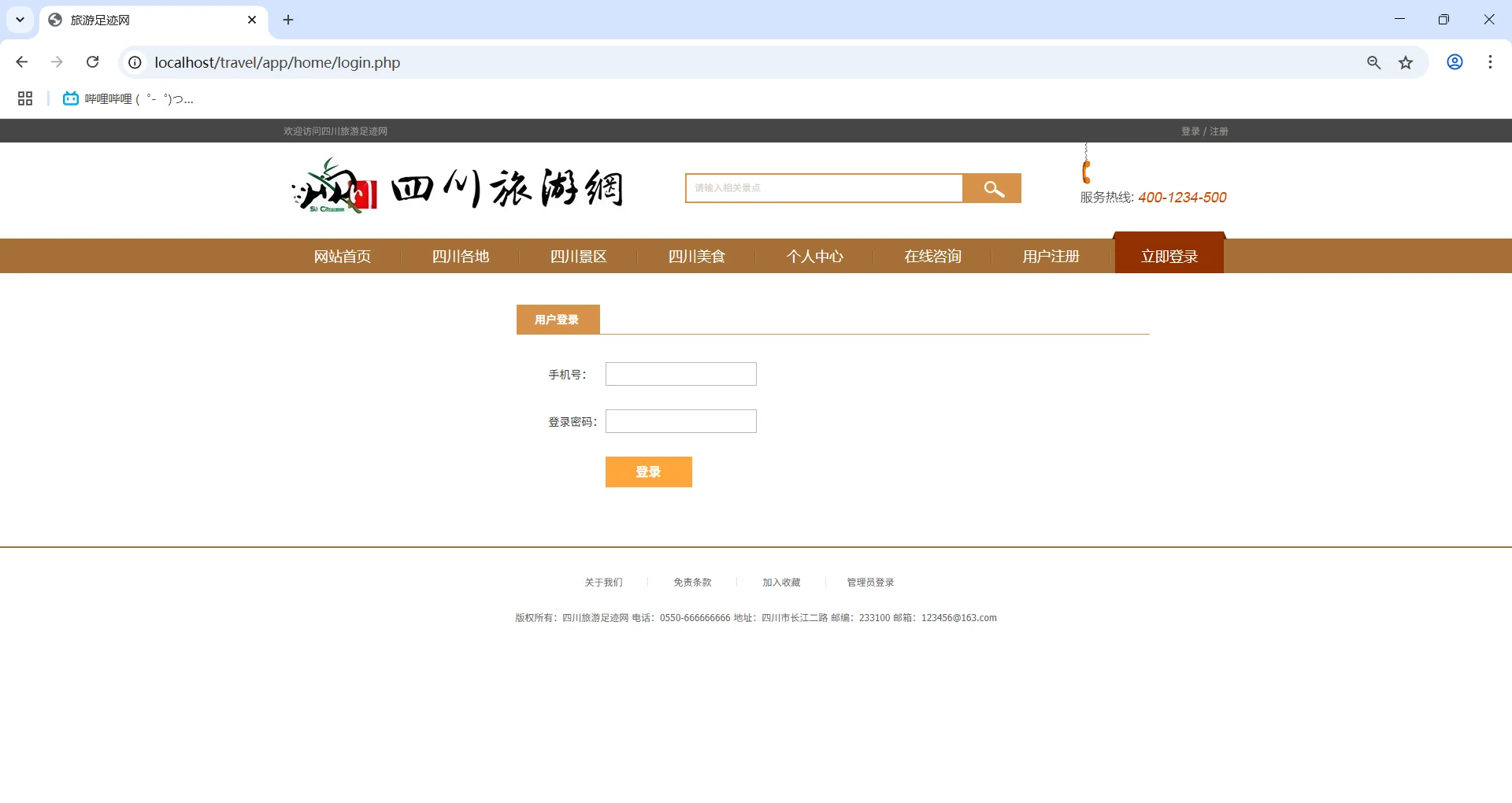Viewport: 1512px width, 803px height.
Task: Open the browser three-dot menu
Action: click(x=1490, y=62)
